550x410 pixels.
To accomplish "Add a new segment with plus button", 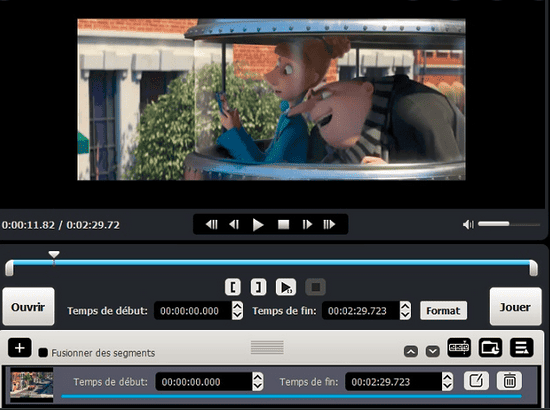I will [20, 348].
